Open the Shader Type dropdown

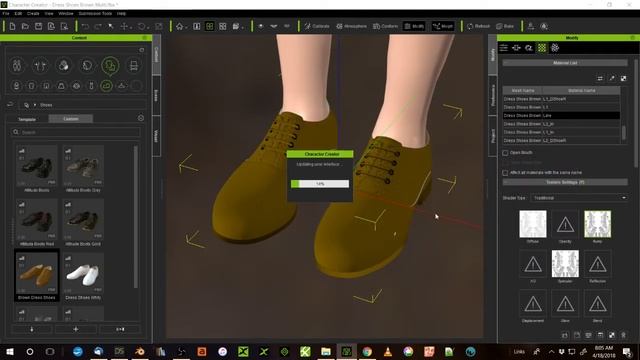579,198
